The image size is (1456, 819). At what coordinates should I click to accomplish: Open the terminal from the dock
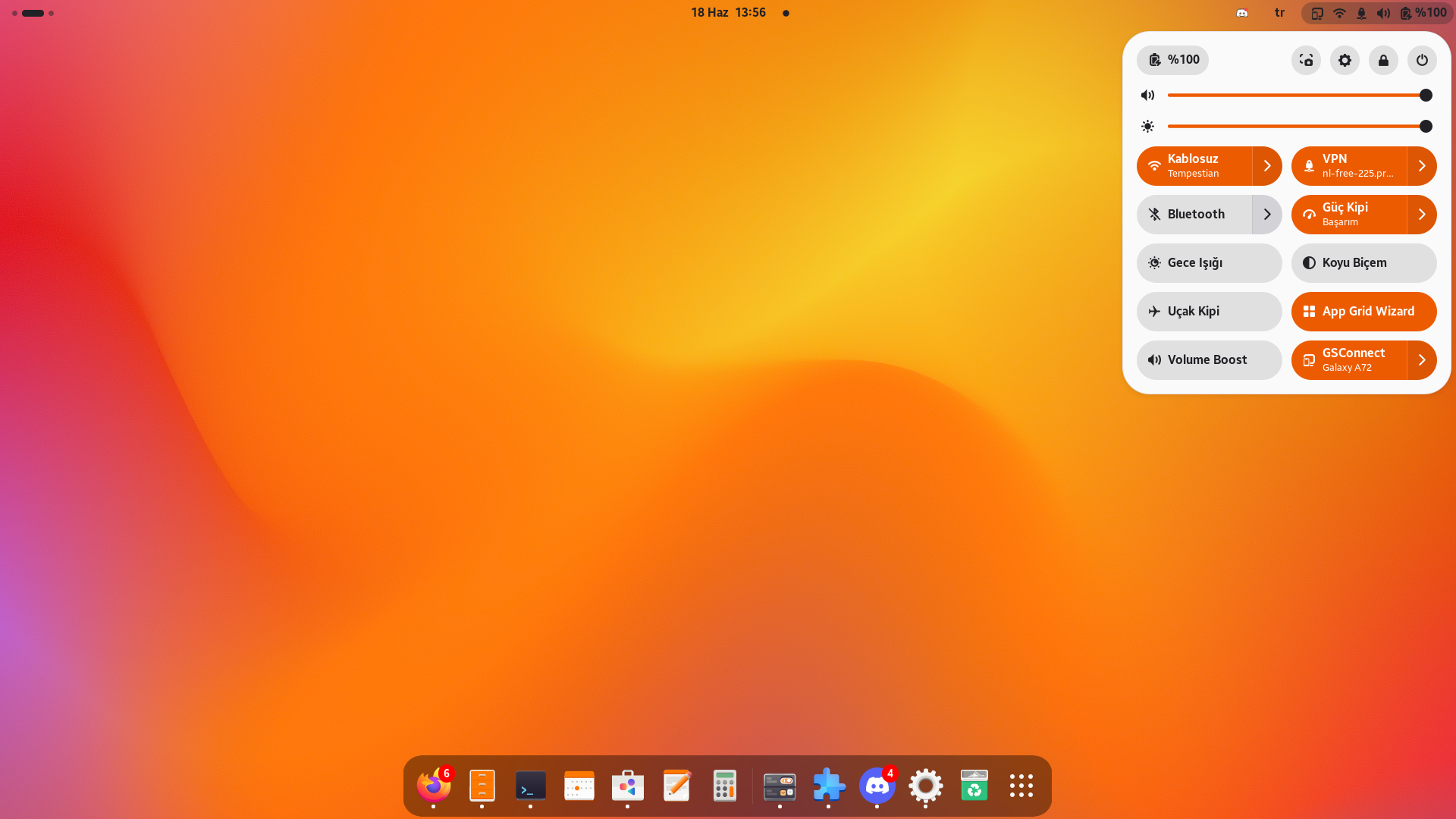coord(531,786)
